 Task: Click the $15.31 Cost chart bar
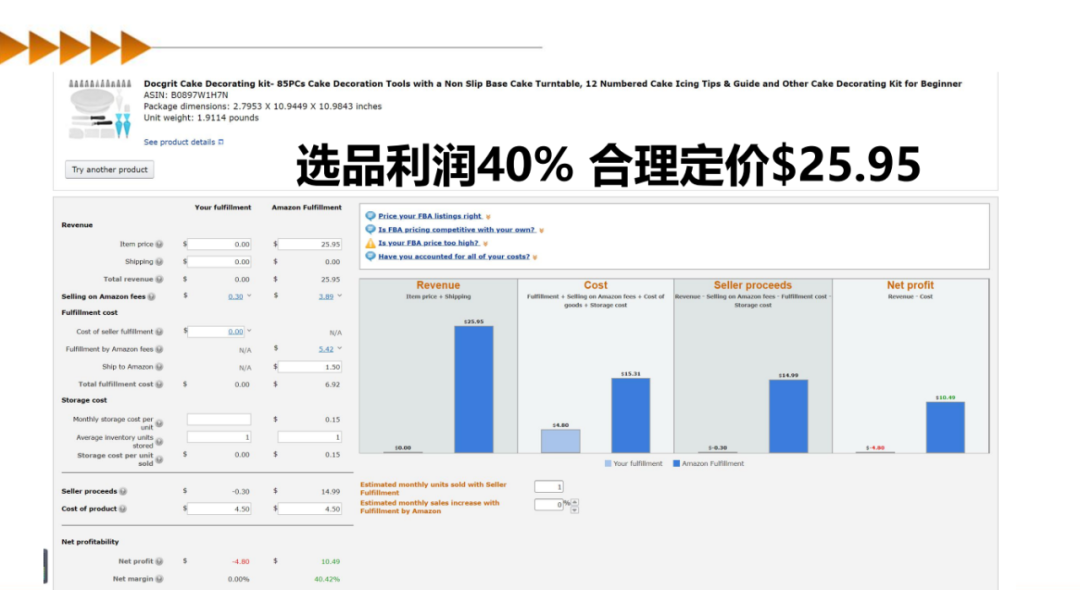pyautogui.click(x=631, y=415)
